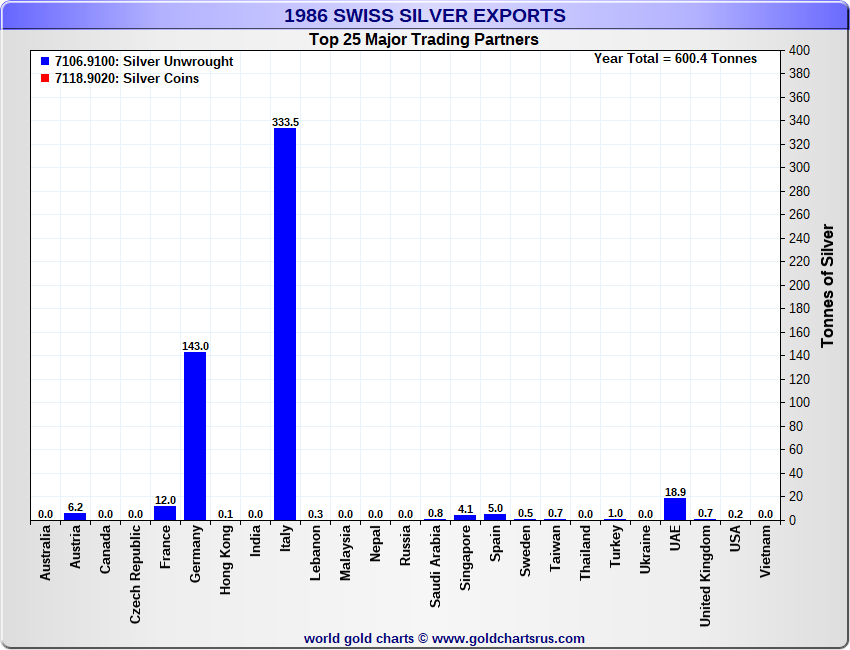
Task: Click the India axis label
Action: coord(255,540)
